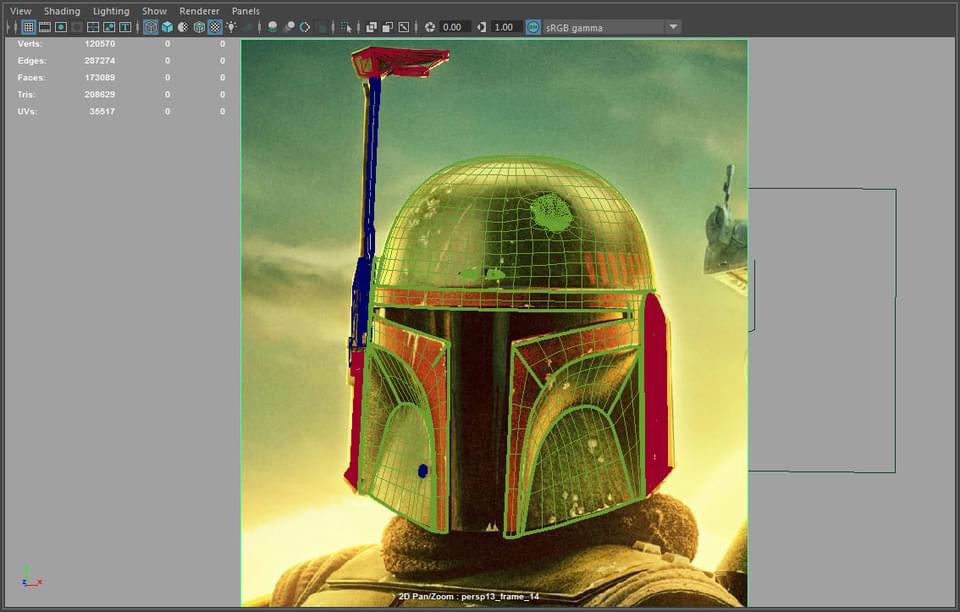Click the exposure value field 0.00
This screenshot has height=612, width=960.
[455, 27]
